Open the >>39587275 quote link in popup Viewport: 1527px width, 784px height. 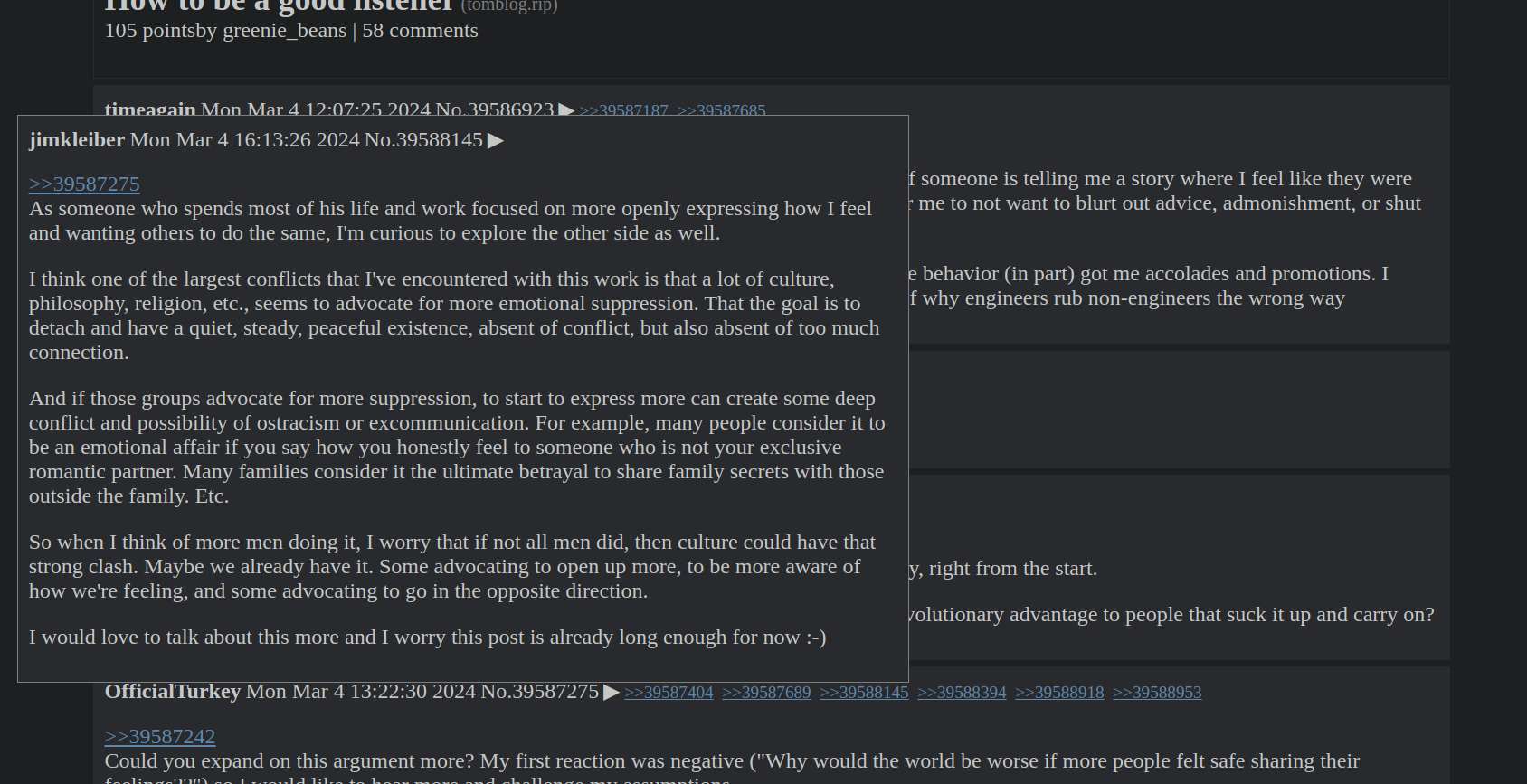click(x=84, y=184)
